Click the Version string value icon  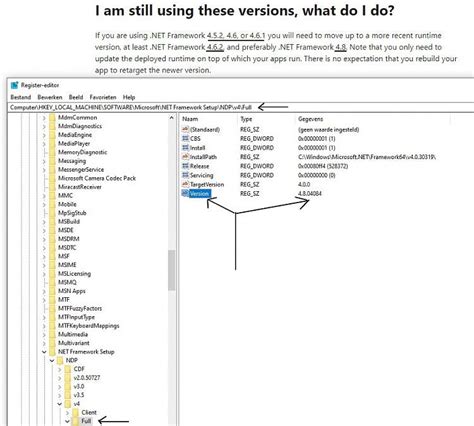pos(185,193)
